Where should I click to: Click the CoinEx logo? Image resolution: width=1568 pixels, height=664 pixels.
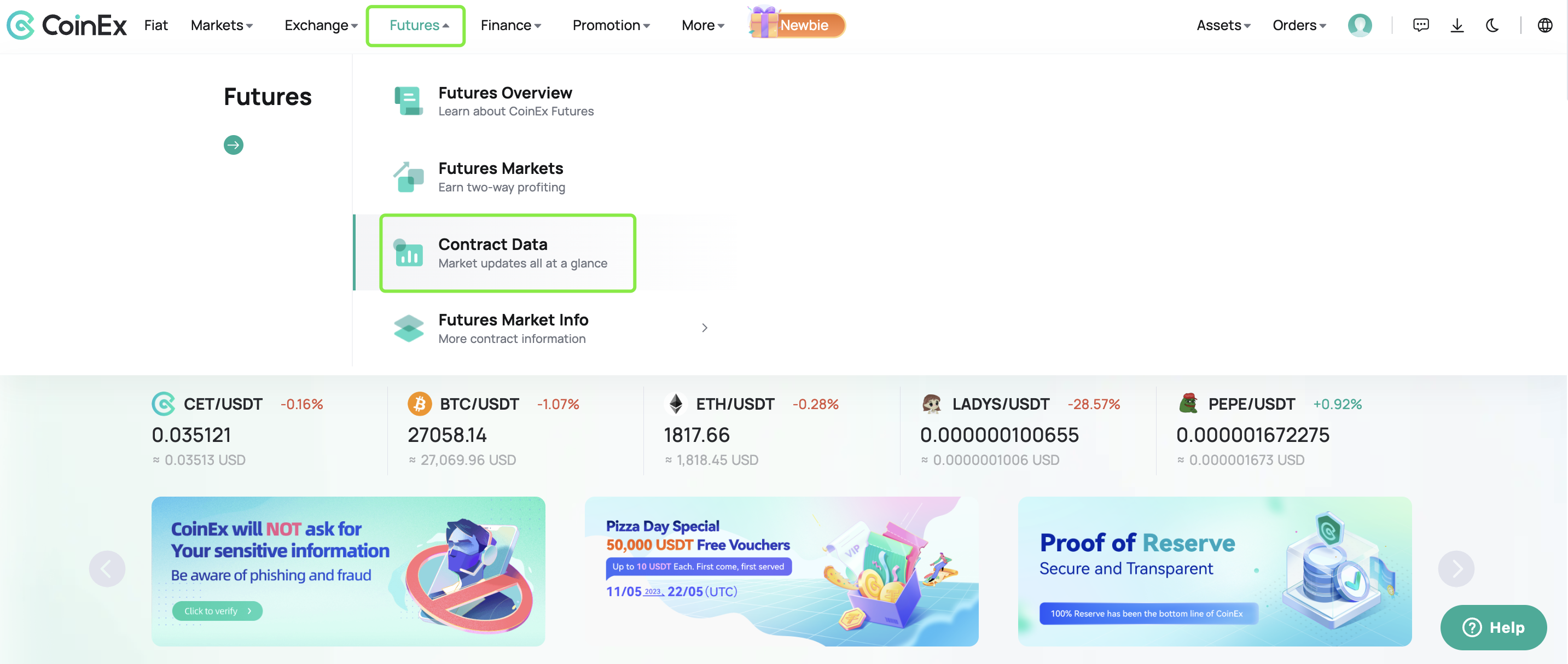tap(67, 25)
